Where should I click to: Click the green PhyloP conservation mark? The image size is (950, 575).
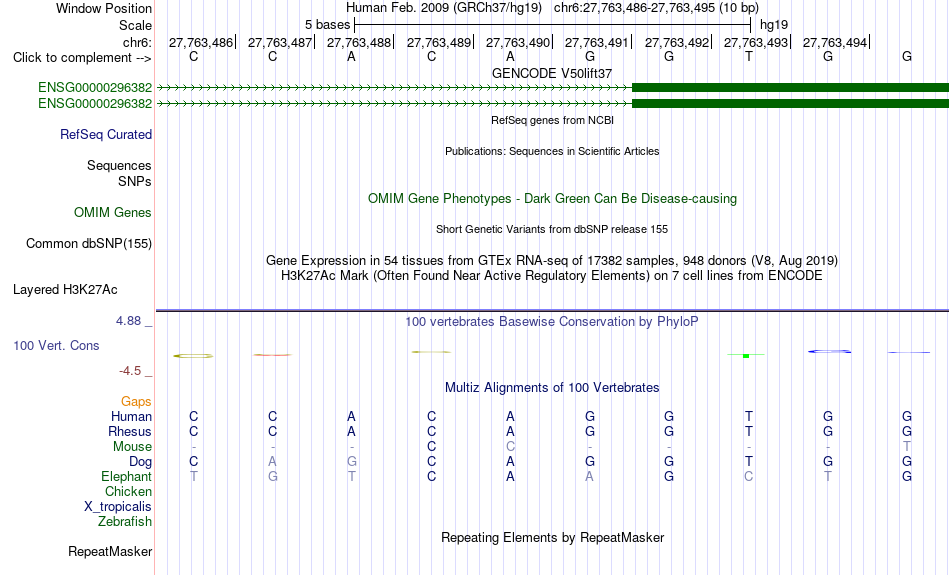(746, 356)
